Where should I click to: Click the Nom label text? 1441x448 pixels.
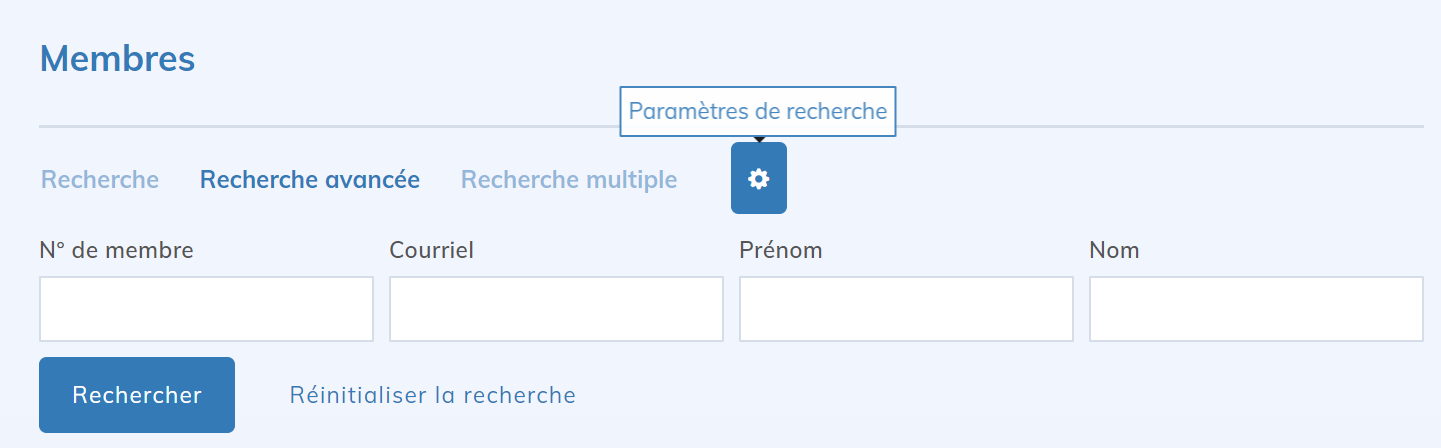pos(1114,250)
